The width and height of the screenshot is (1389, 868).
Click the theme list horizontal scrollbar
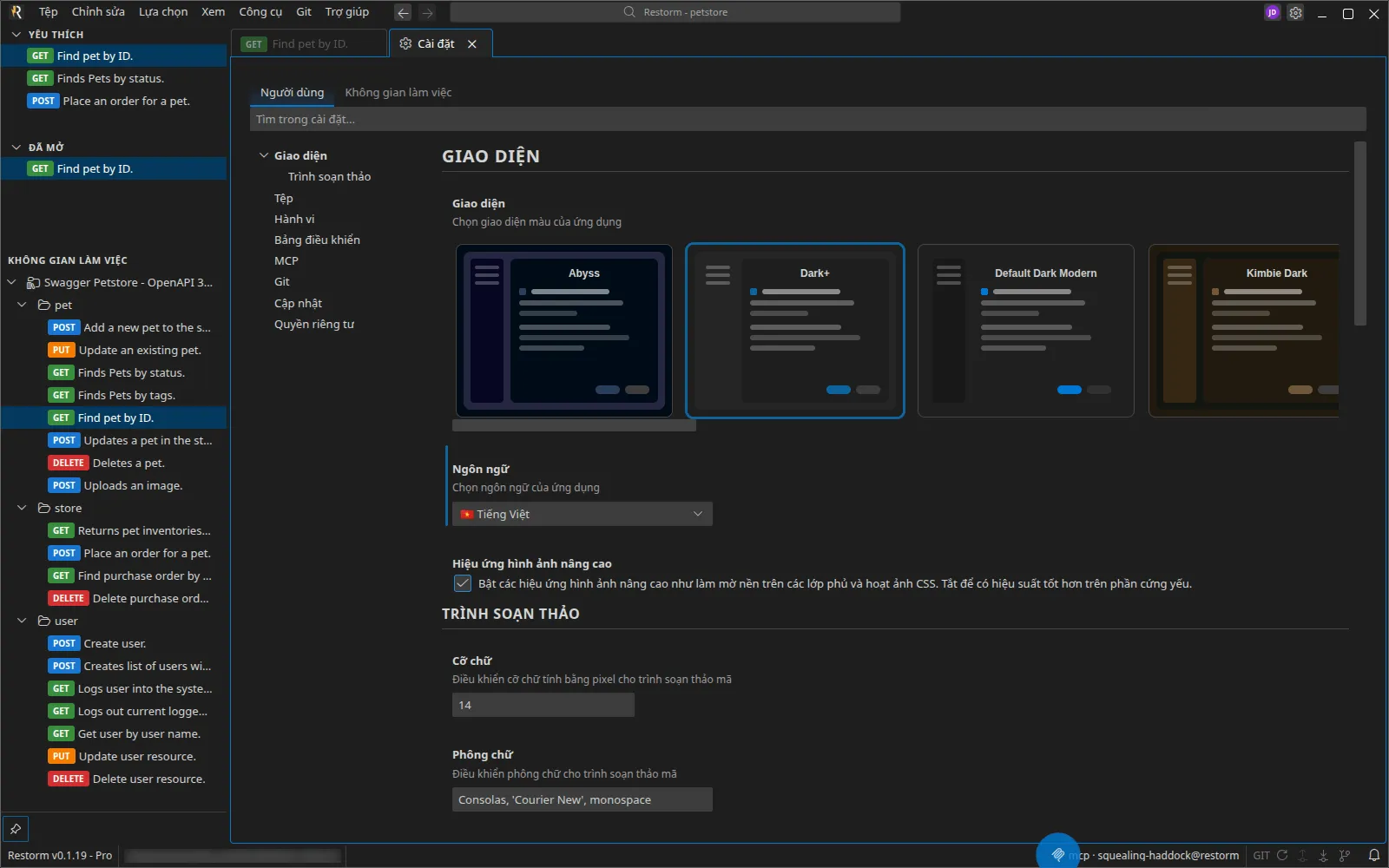[574, 425]
